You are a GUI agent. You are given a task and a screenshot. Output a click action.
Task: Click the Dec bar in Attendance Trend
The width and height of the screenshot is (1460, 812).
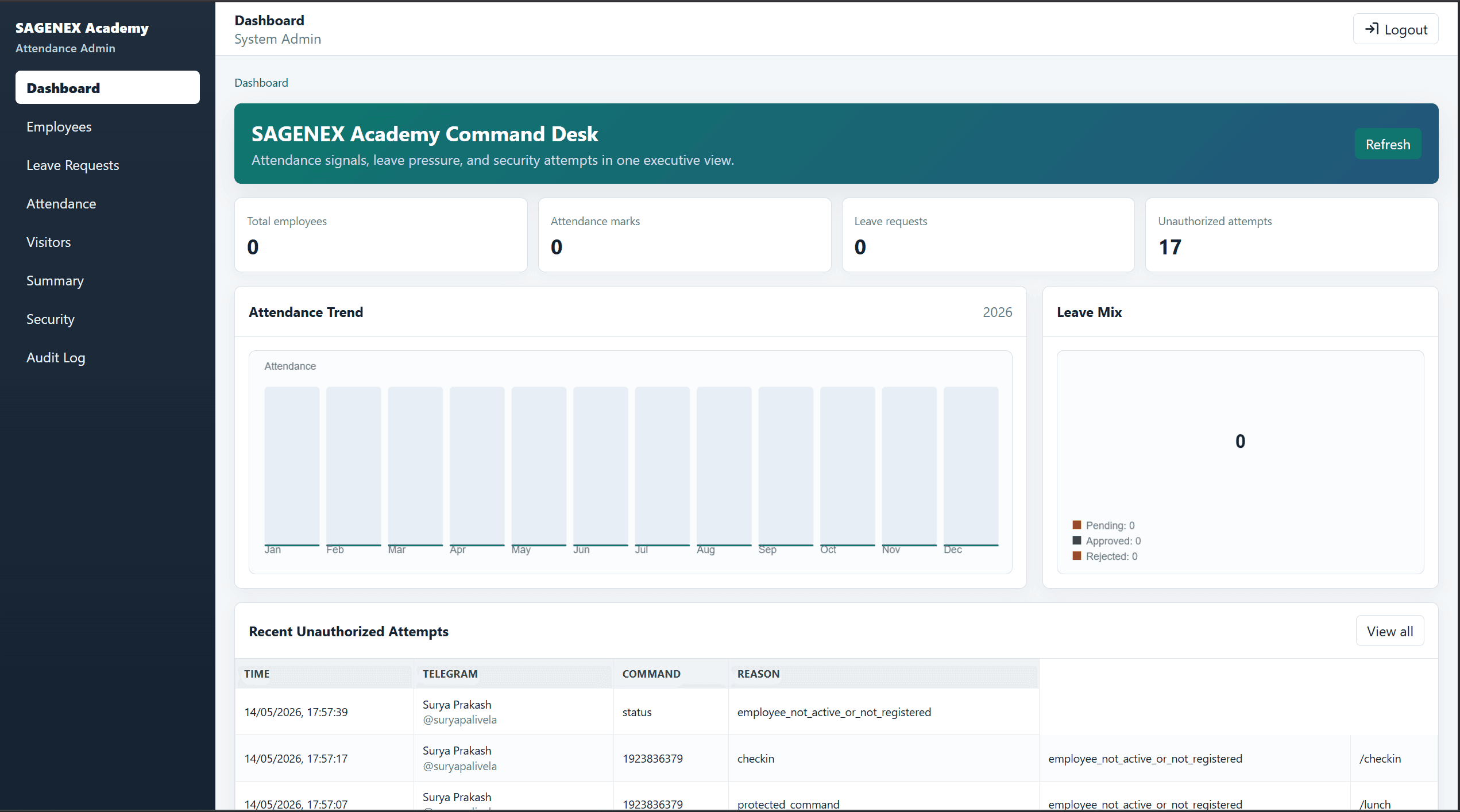(971, 466)
